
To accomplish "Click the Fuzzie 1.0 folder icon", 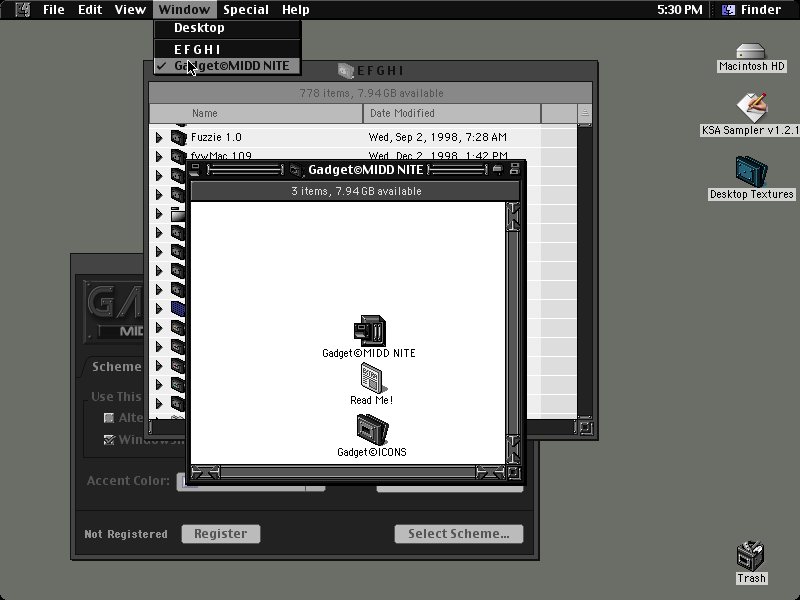I will coord(178,137).
